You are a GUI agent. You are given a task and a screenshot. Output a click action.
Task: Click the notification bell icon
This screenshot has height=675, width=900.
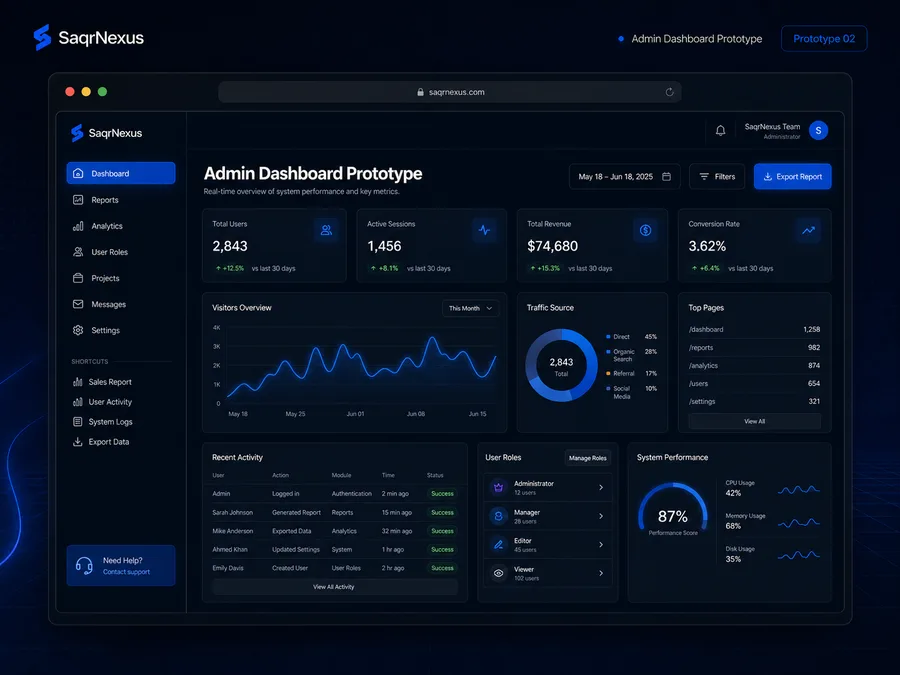pos(720,131)
